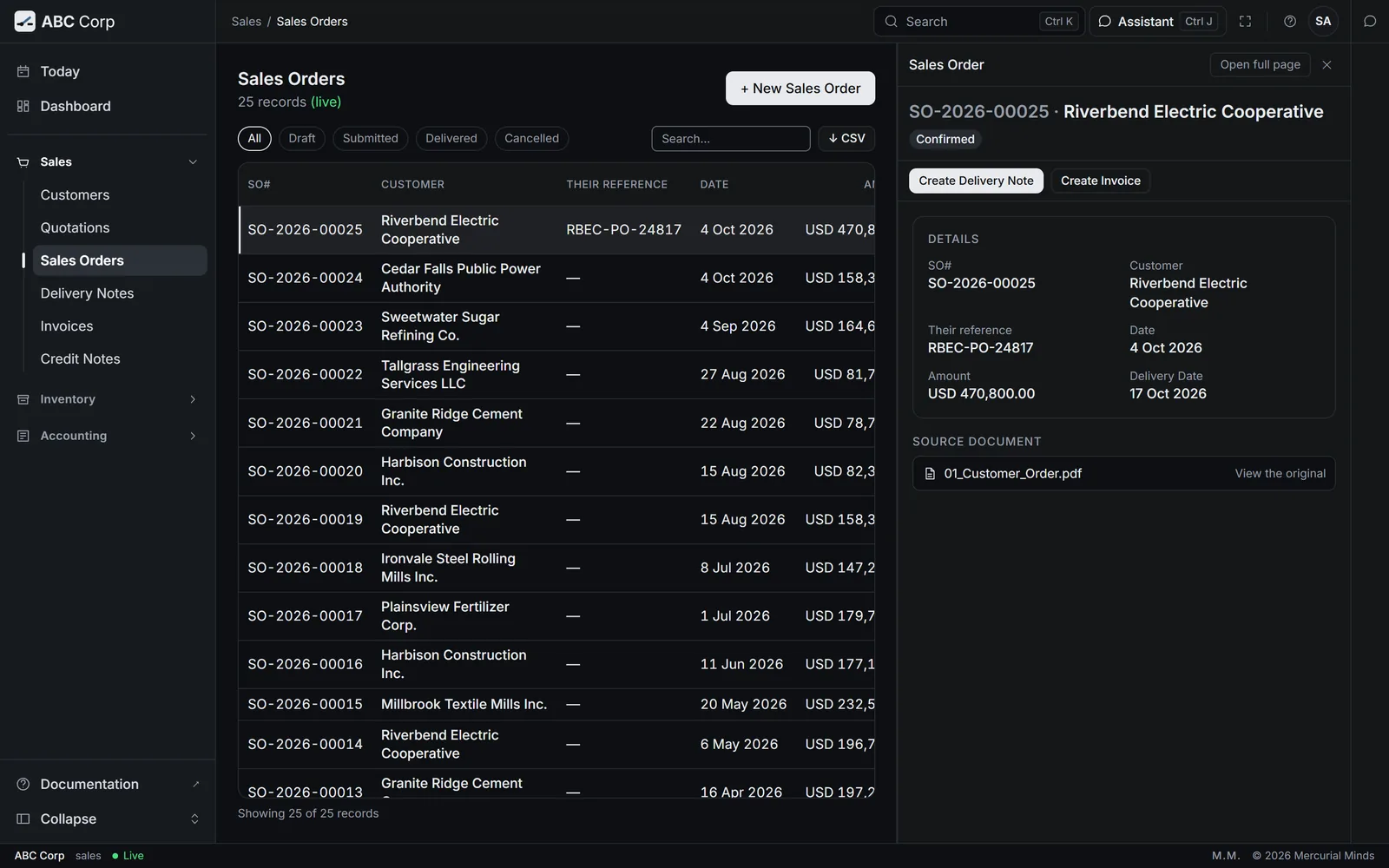The height and width of the screenshot is (868, 1389).
Task: Click Create Delivery Note button
Action: [976, 181]
